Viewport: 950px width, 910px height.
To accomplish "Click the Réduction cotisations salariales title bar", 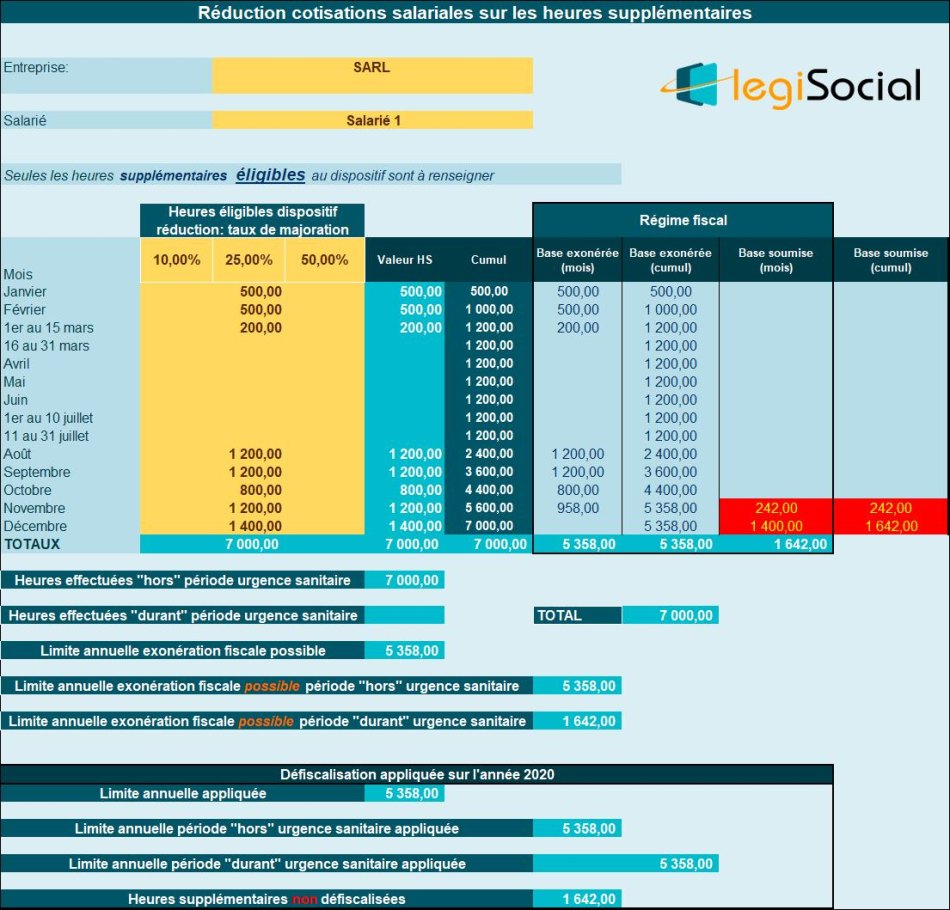I will pyautogui.click(x=475, y=13).
